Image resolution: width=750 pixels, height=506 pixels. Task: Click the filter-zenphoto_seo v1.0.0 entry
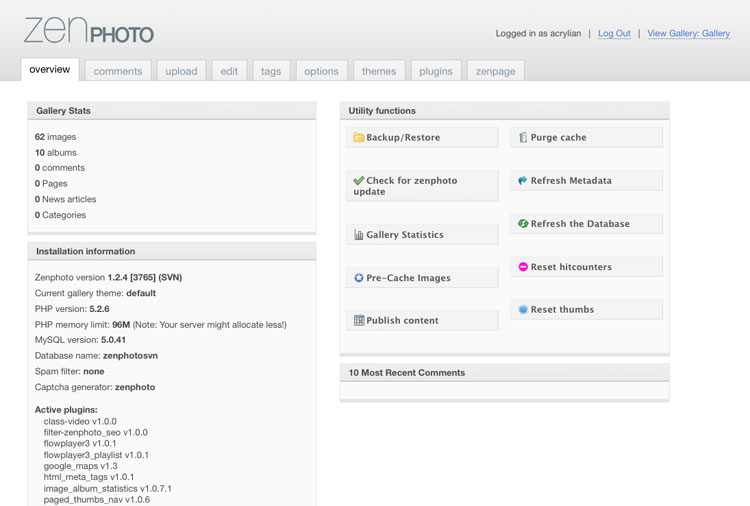tap(96, 432)
